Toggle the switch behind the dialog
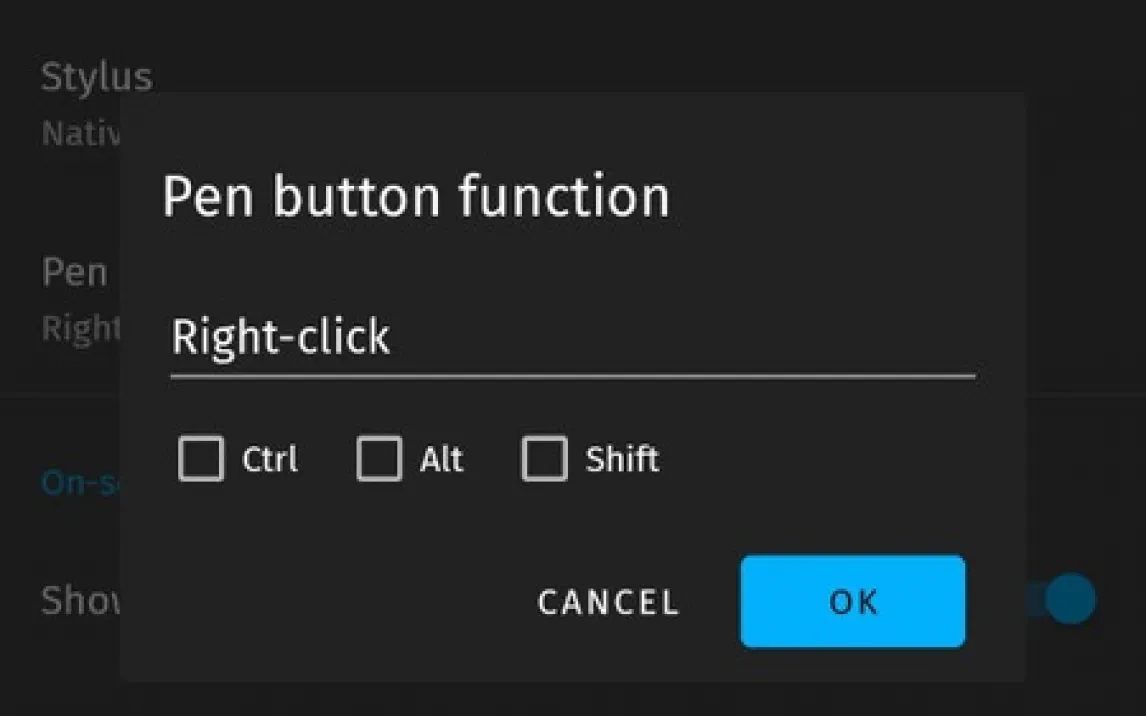This screenshot has width=1146, height=716. [x=1066, y=599]
